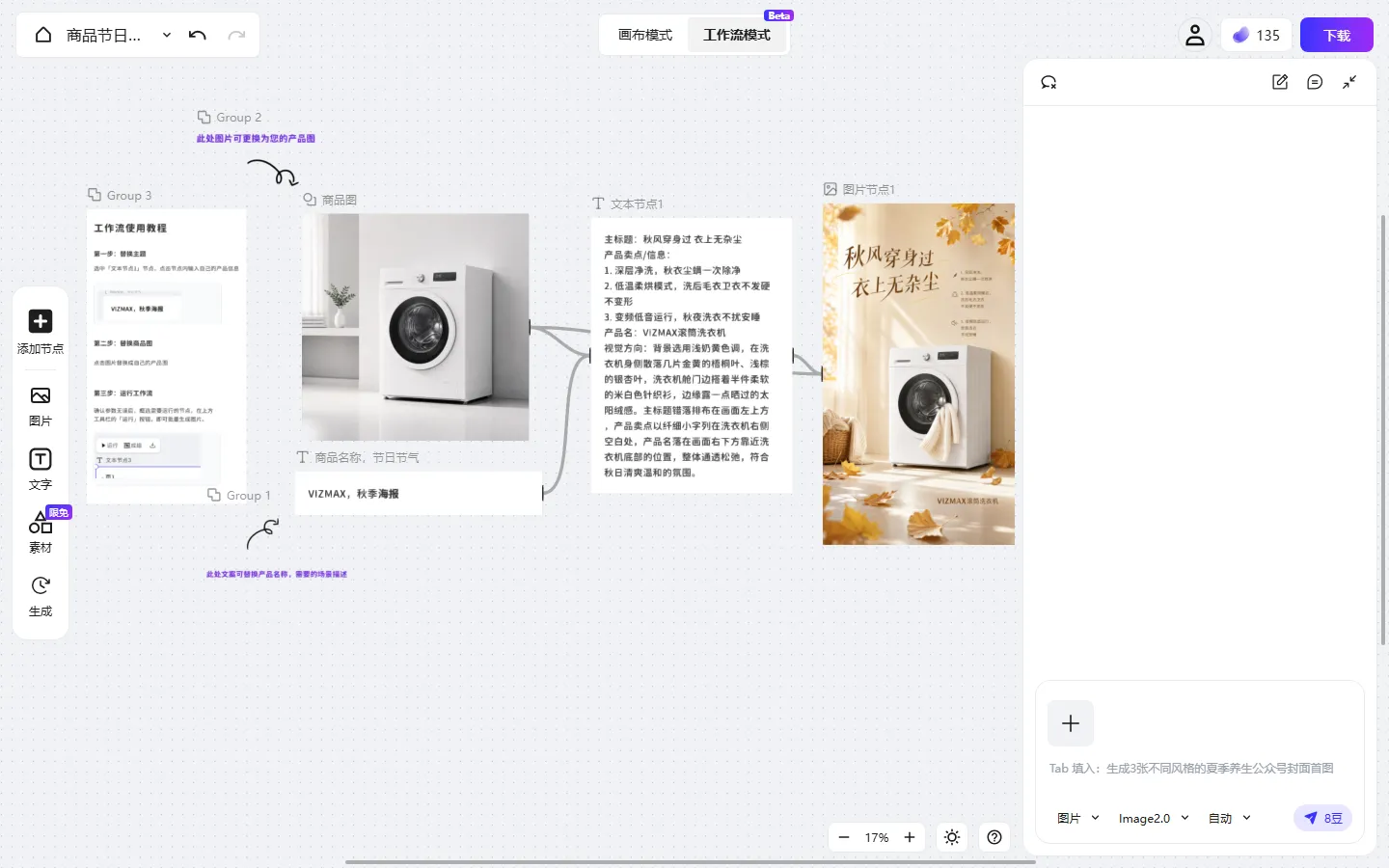Undo the last action
This screenshot has width=1389, height=868.
pos(198,35)
